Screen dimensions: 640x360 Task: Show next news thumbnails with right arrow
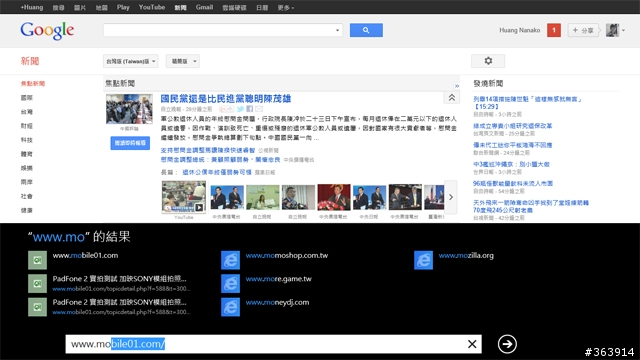coord(451,197)
